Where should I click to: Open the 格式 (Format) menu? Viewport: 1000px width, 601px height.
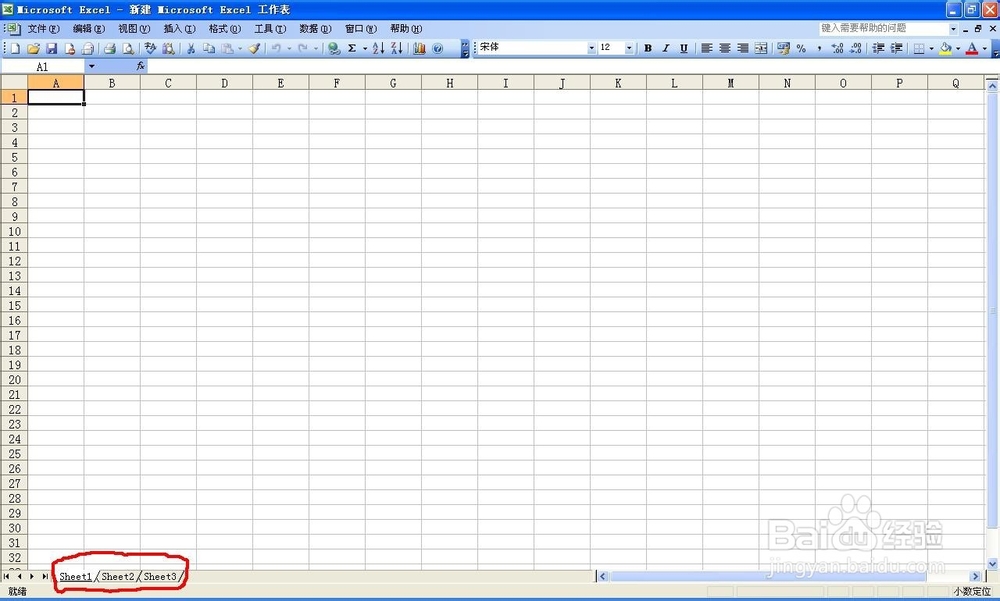[224, 29]
